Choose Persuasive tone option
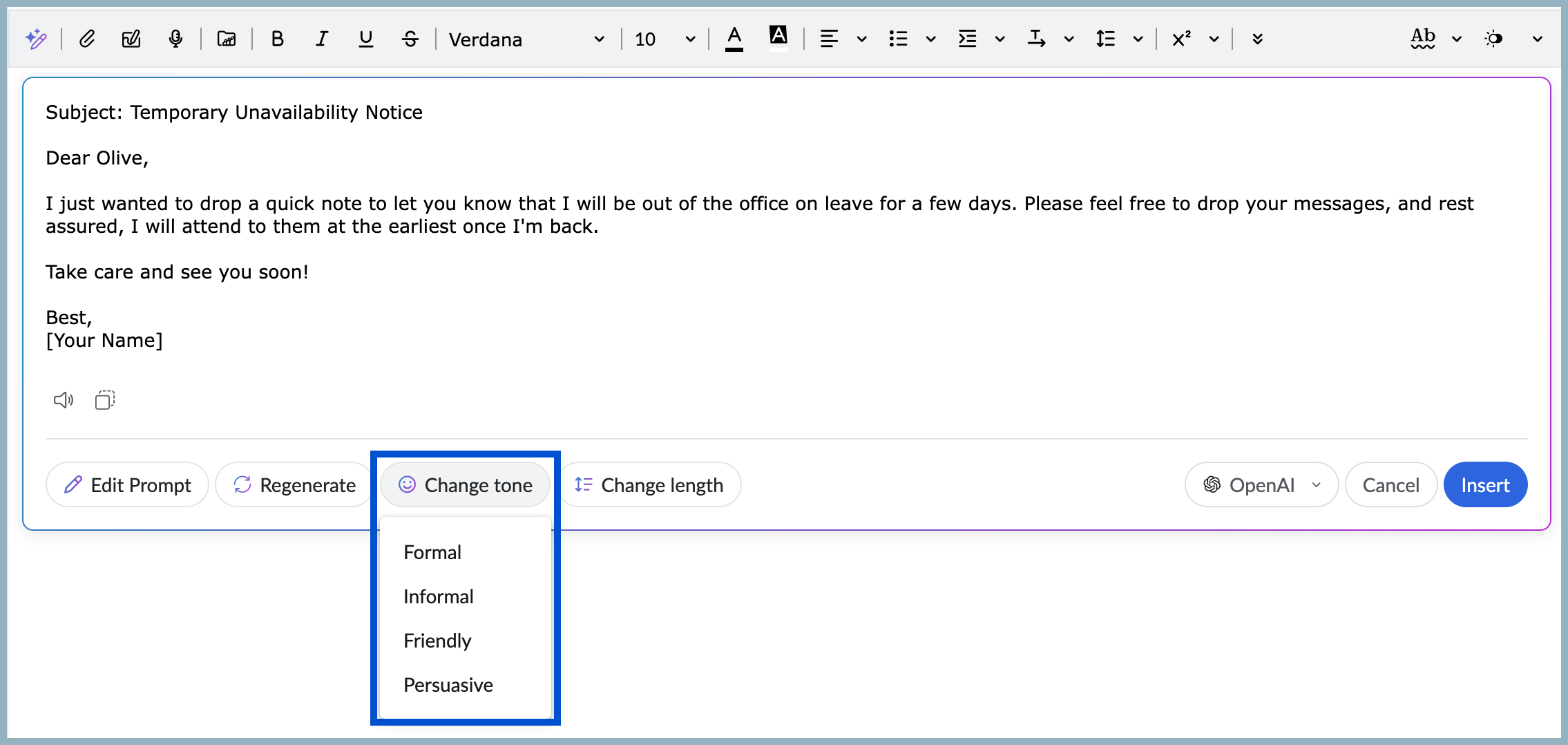The width and height of the screenshot is (1568, 745). (448, 684)
